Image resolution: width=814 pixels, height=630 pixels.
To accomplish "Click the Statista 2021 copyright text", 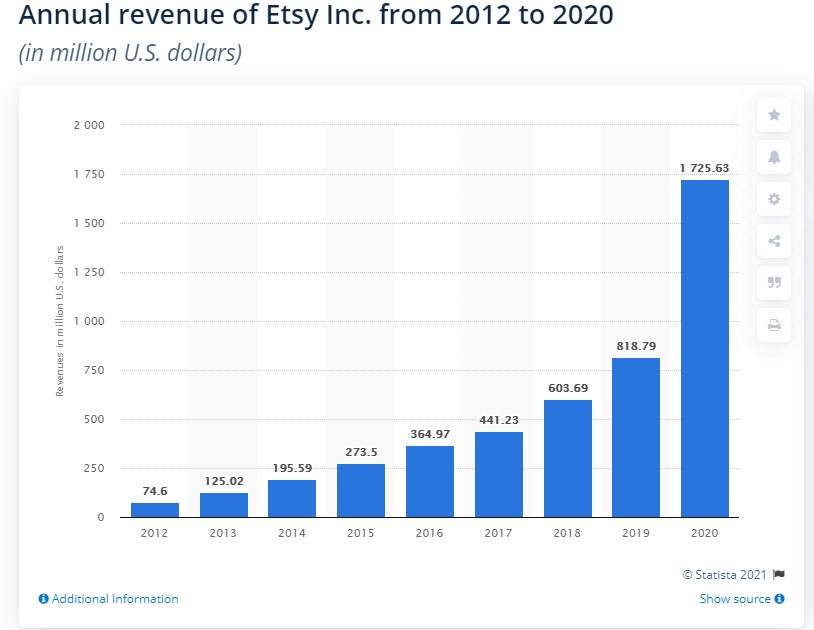I will (x=725, y=574).
